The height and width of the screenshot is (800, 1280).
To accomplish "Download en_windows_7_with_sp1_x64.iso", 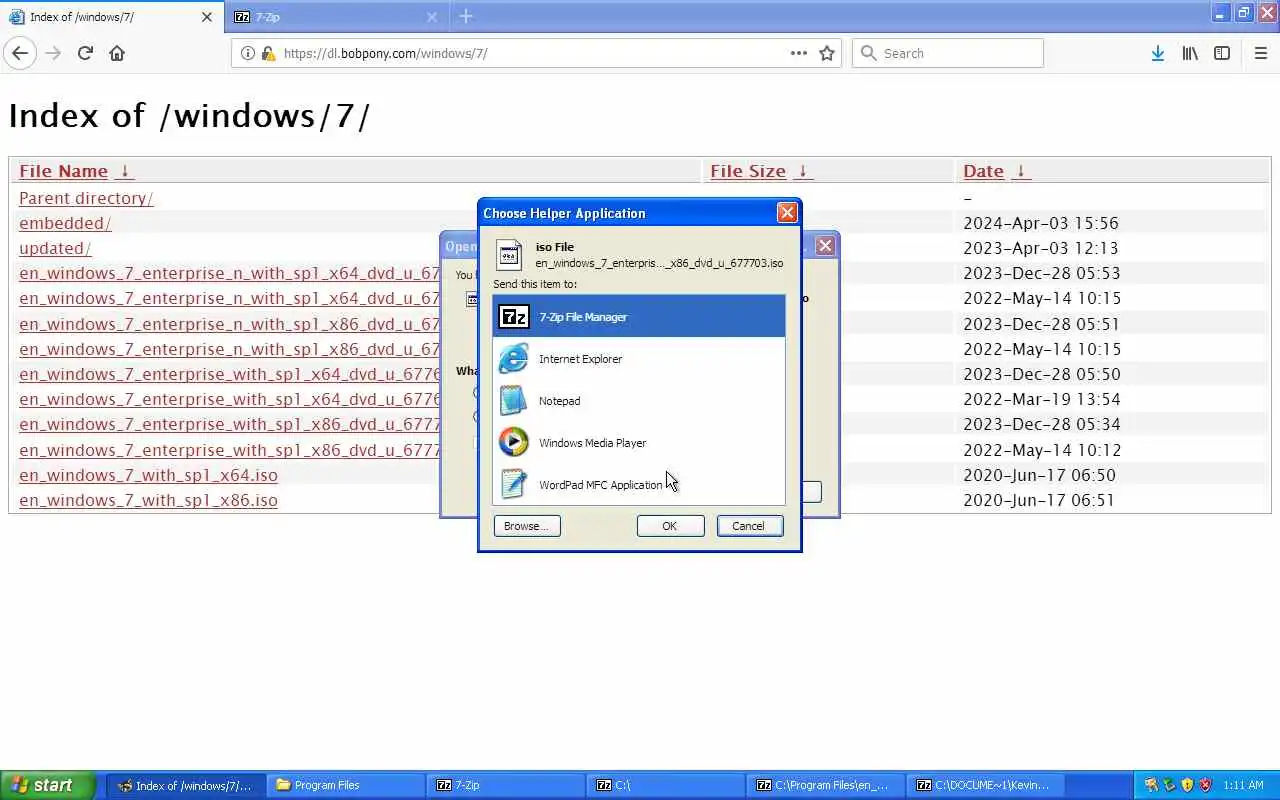I will click(x=148, y=475).
